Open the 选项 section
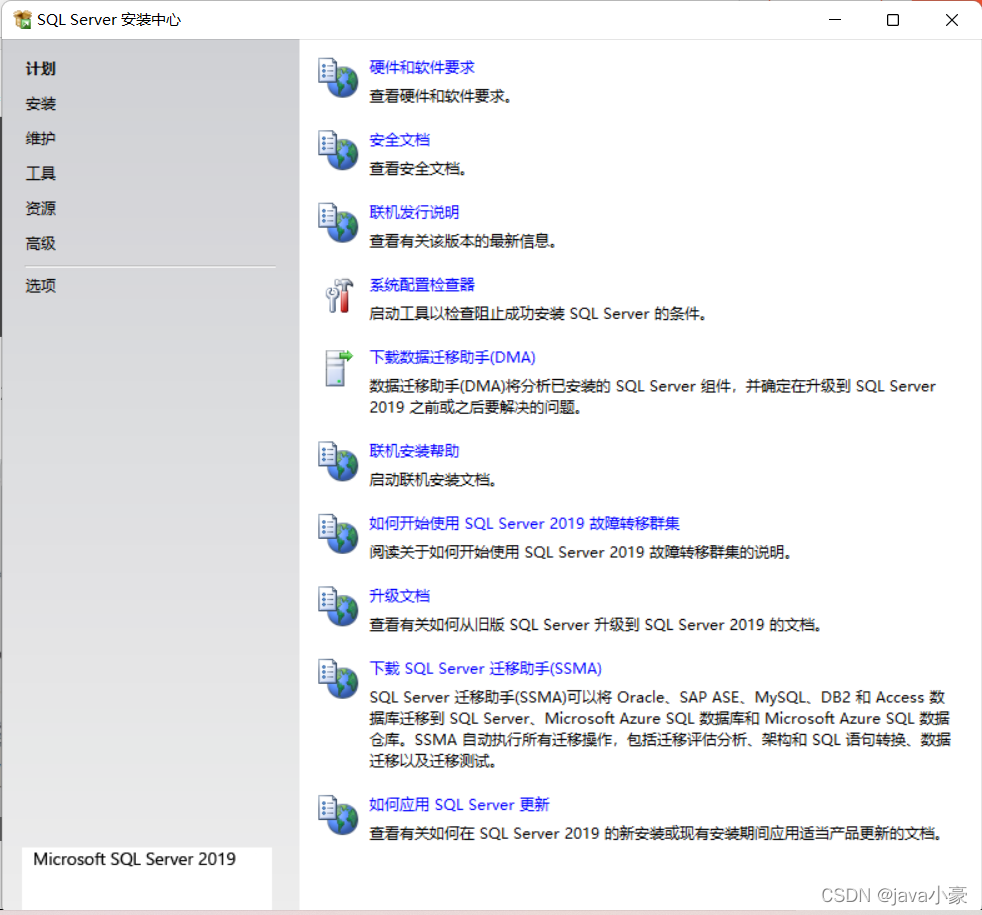This screenshot has height=915, width=982. click(x=41, y=286)
